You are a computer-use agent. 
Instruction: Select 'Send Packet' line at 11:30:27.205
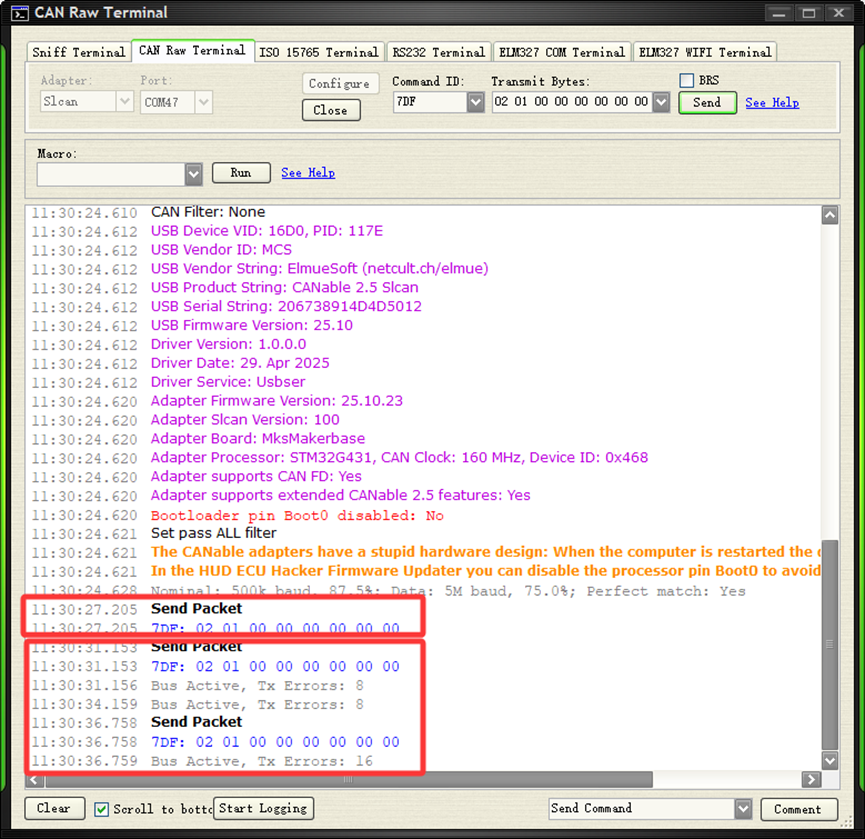196,608
